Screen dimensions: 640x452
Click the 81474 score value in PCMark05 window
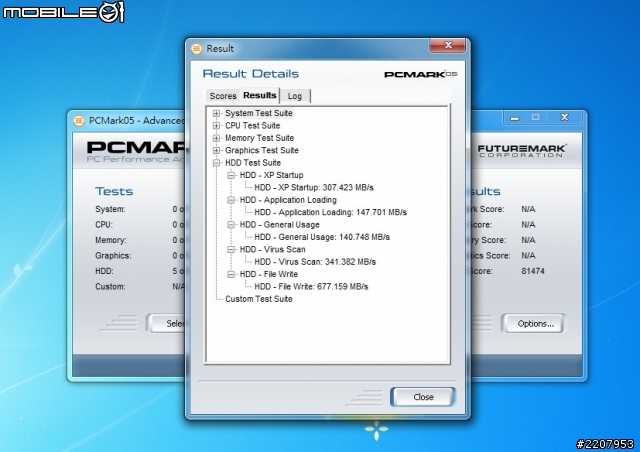[x=533, y=271]
